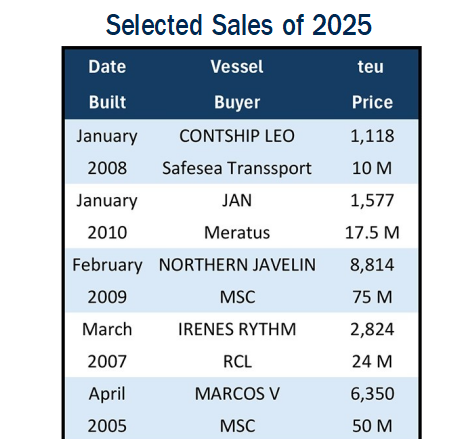Click the Safesea Transsport buyer cell
This screenshot has height=439, width=450.
click(237, 168)
